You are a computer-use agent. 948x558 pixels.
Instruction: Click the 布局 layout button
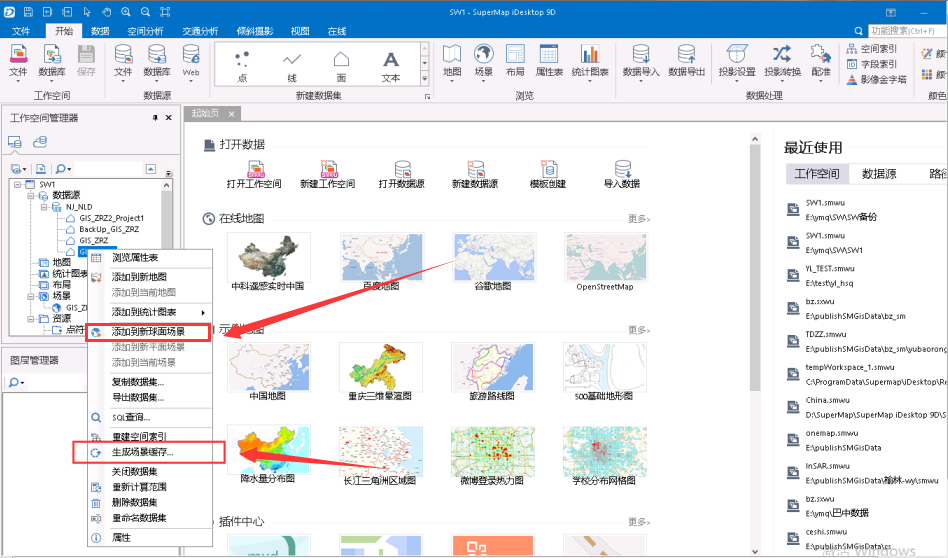click(515, 62)
